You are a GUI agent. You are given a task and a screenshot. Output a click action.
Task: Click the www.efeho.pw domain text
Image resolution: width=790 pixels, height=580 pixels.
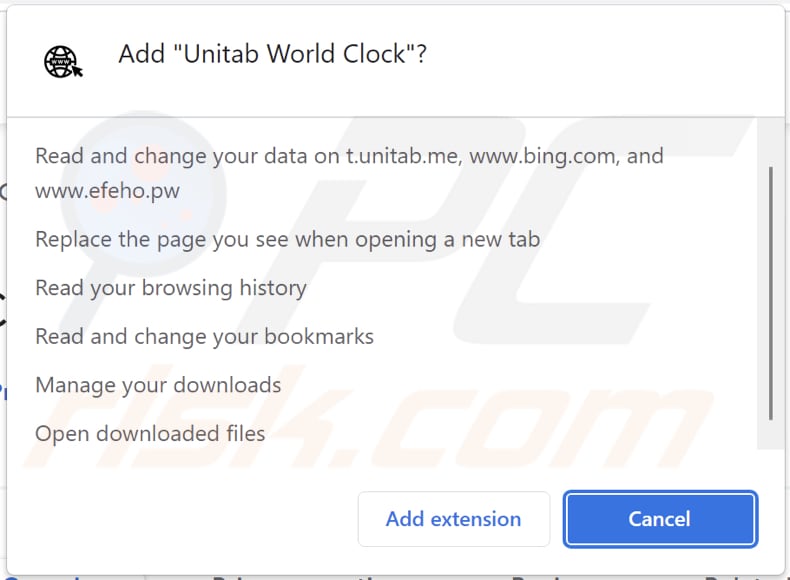click(x=107, y=190)
